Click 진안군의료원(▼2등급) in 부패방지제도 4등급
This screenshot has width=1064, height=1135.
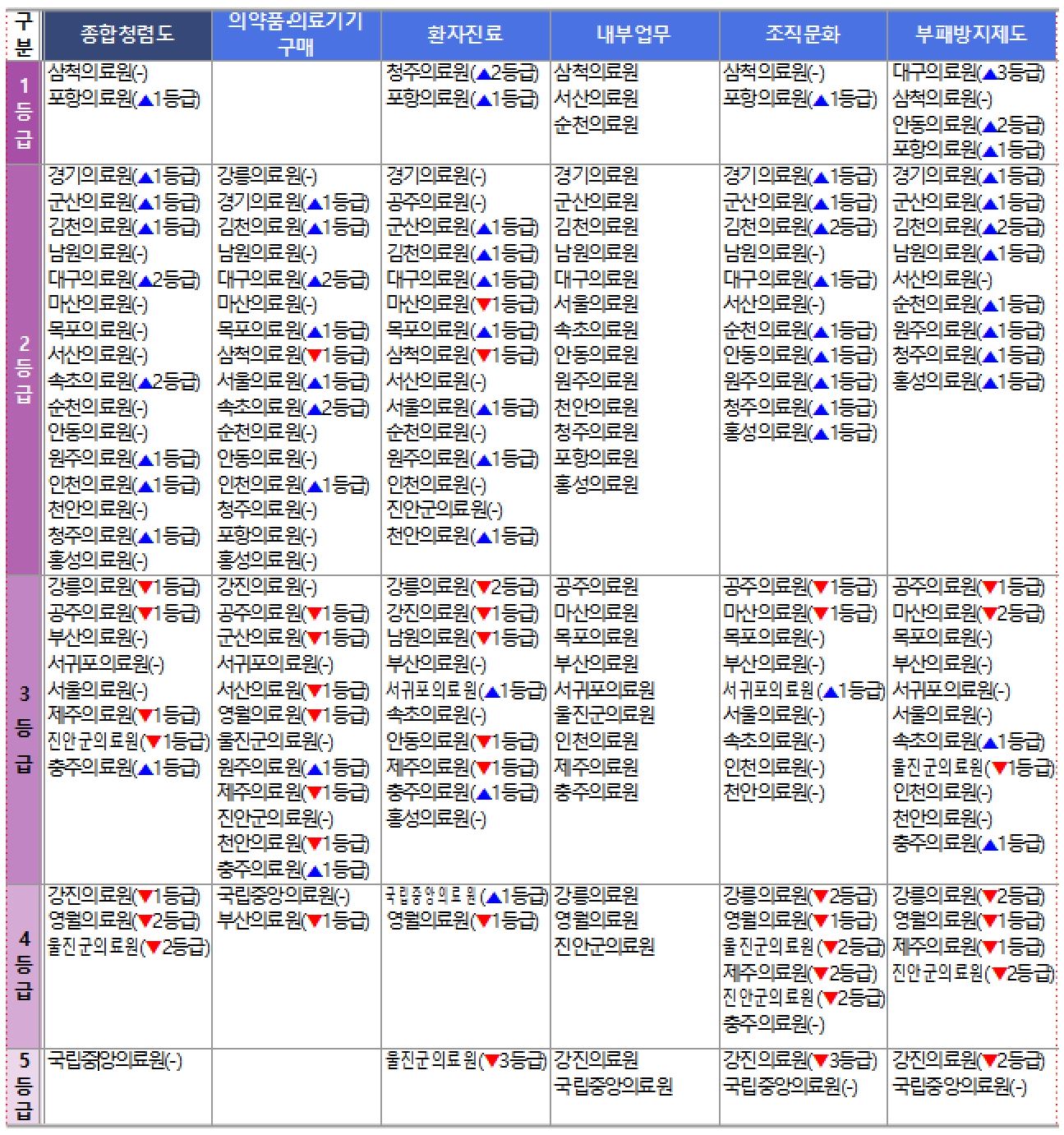click(x=973, y=972)
